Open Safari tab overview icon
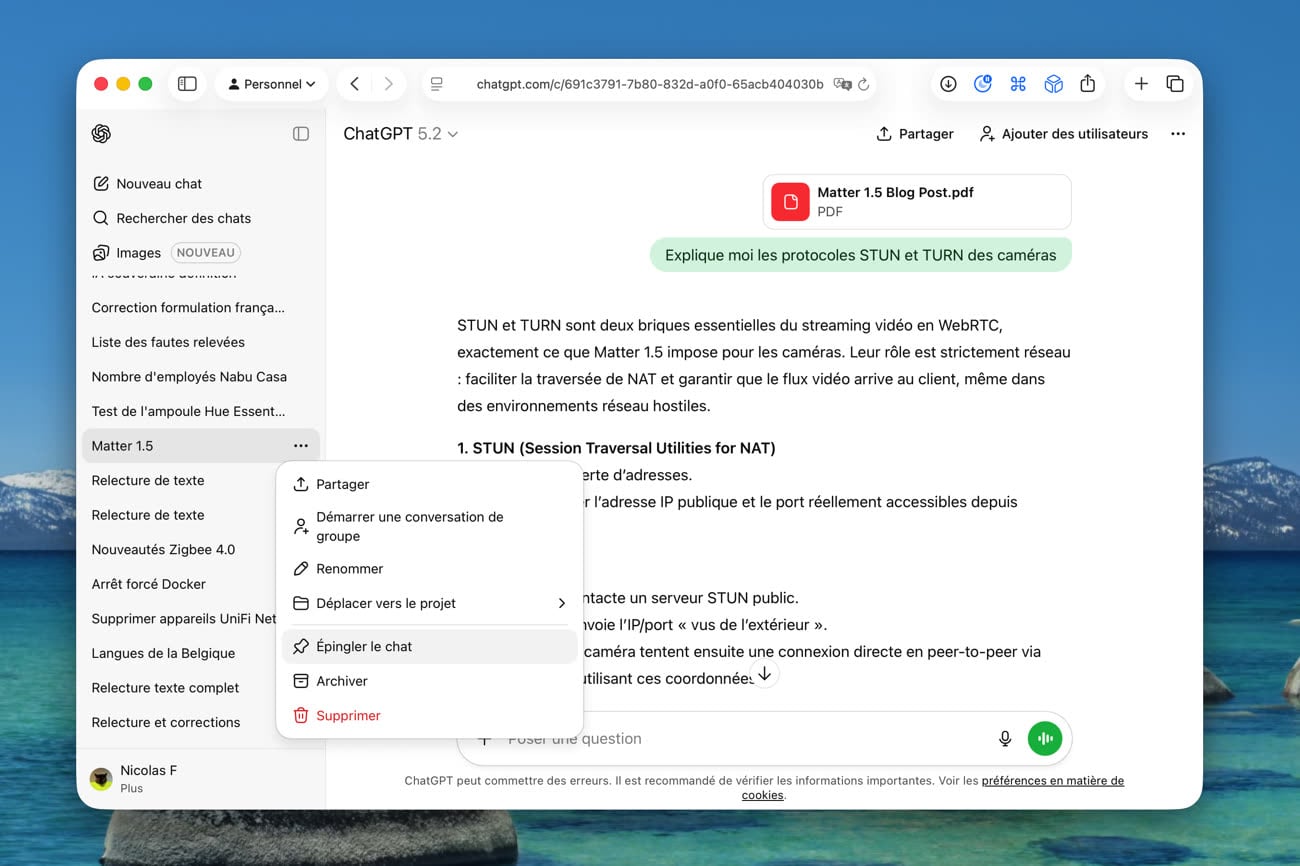This screenshot has width=1300, height=866. [x=1175, y=84]
